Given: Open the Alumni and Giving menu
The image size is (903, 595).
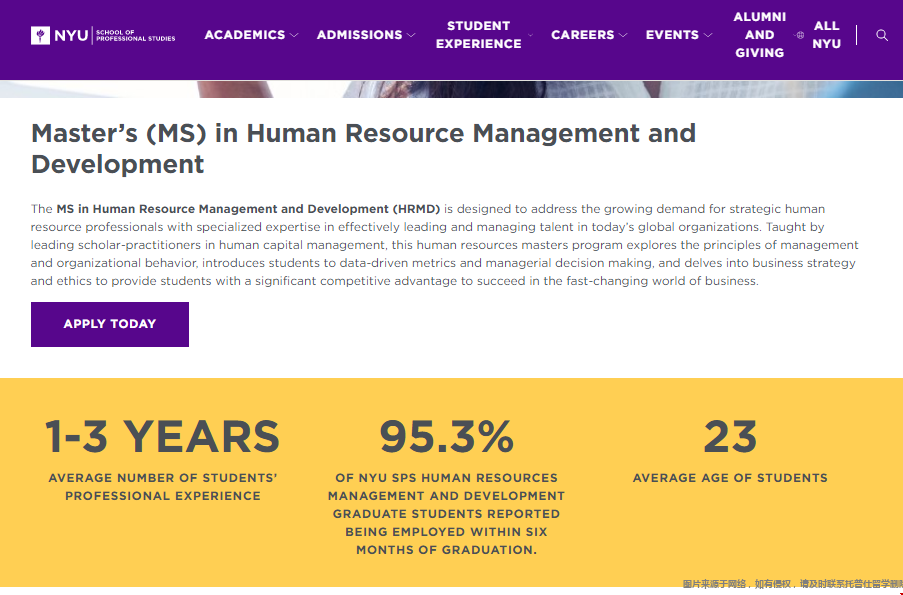Looking at the screenshot, I should click(760, 35).
